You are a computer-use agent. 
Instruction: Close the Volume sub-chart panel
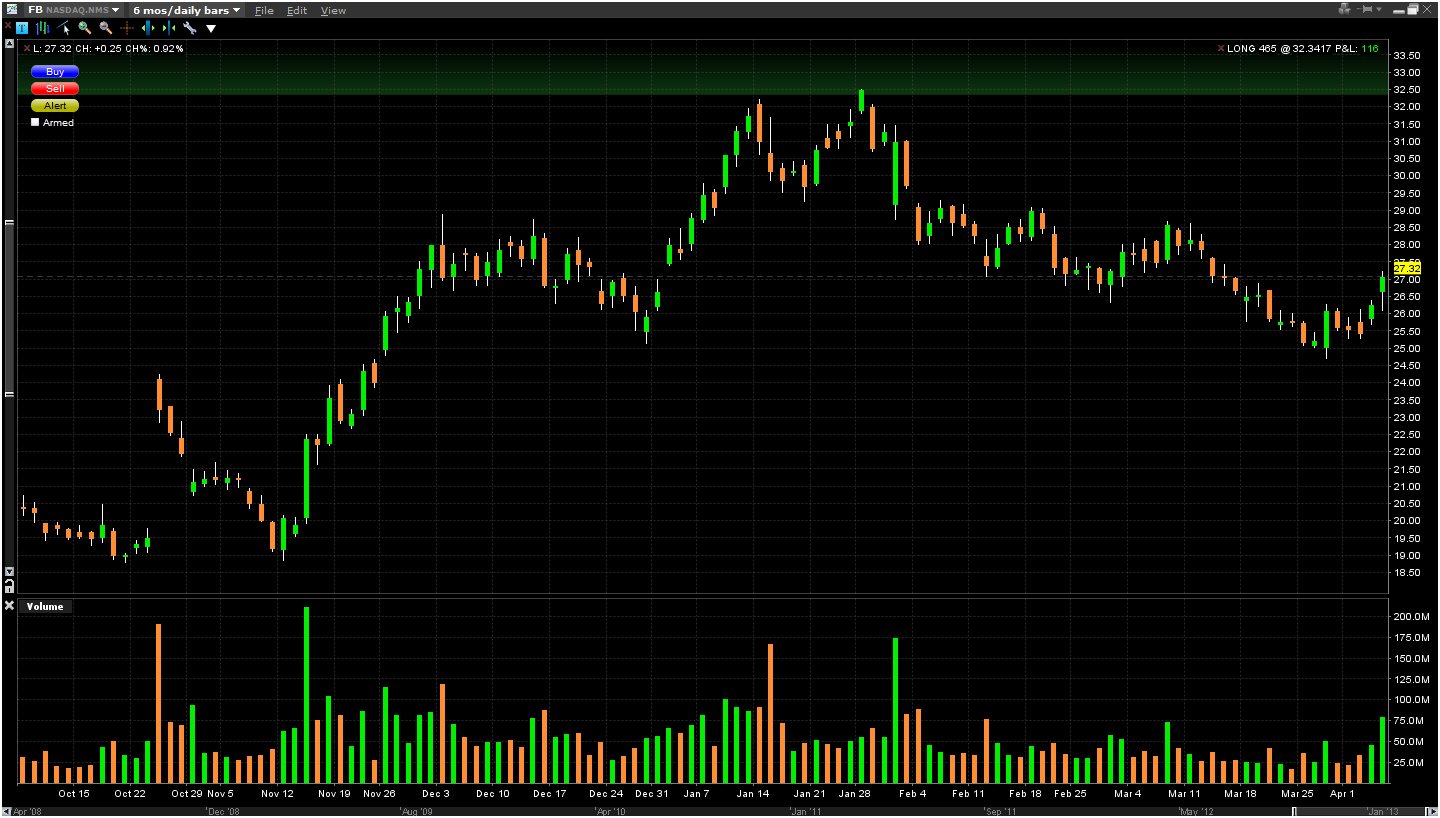[x=10, y=606]
